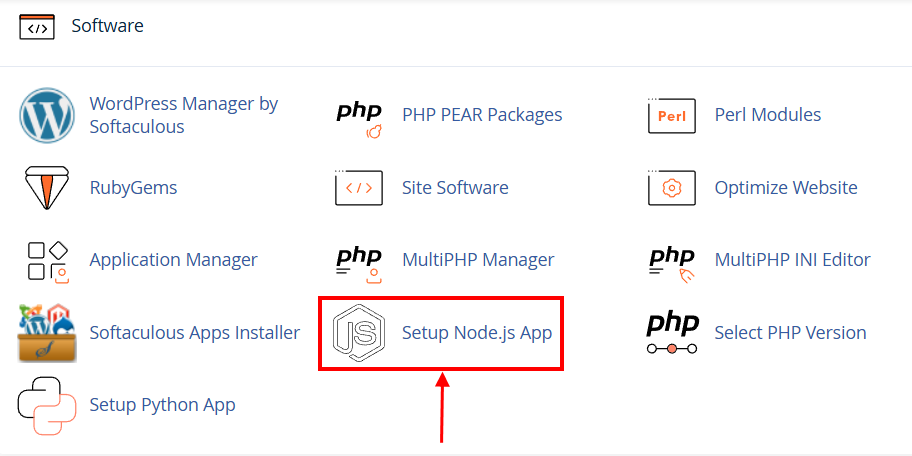Click the Select PHP Version icon
This screenshot has height=456, width=912.
click(x=672, y=334)
